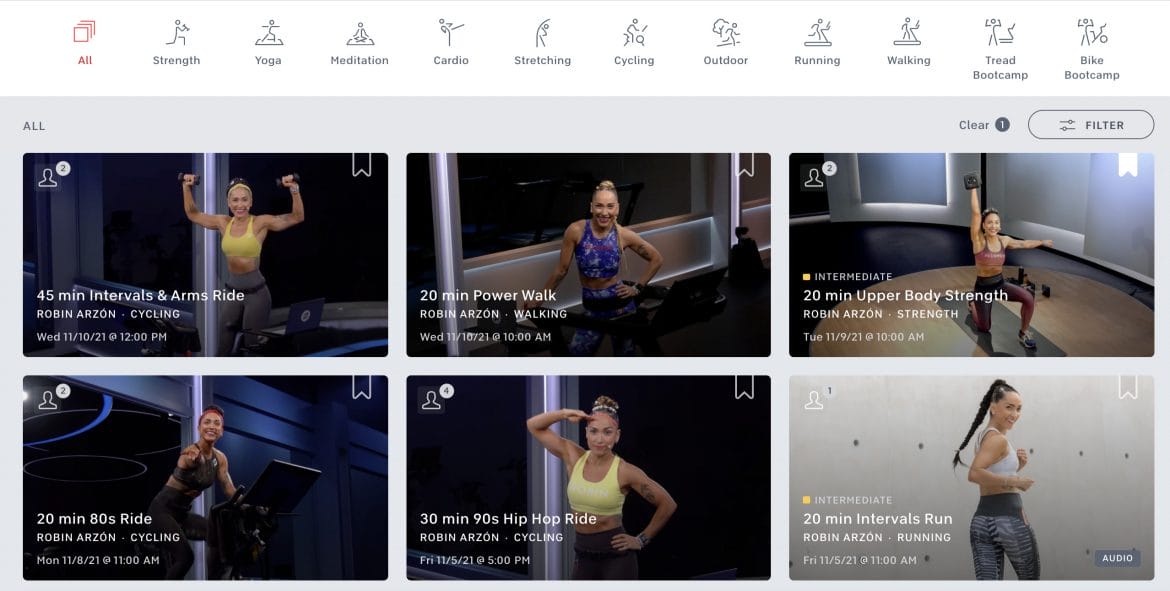This screenshot has width=1170, height=591.
Task: Click date Tue 11/9/21 @ 10:00 AM
Action: [x=863, y=337]
